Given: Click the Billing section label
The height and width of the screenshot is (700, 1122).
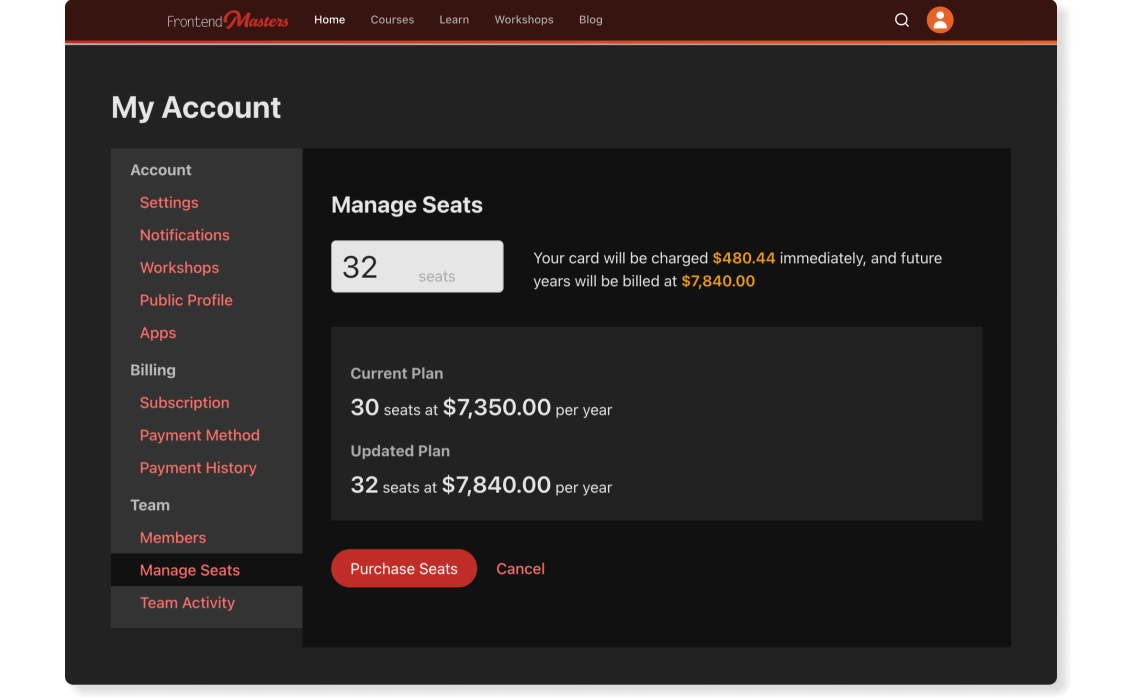Looking at the screenshot, I should point(153,370).
